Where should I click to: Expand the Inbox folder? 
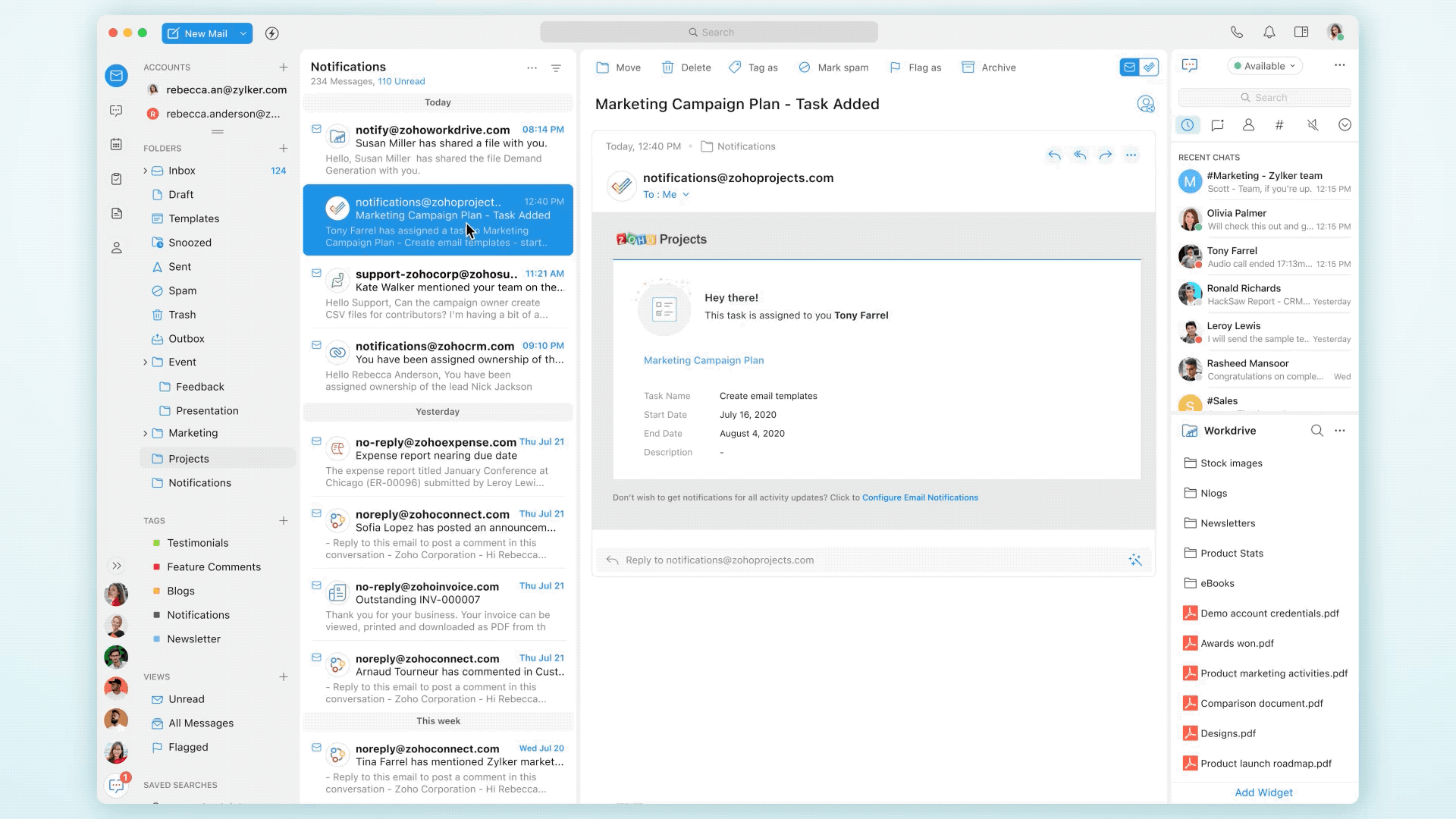(145, 171)
